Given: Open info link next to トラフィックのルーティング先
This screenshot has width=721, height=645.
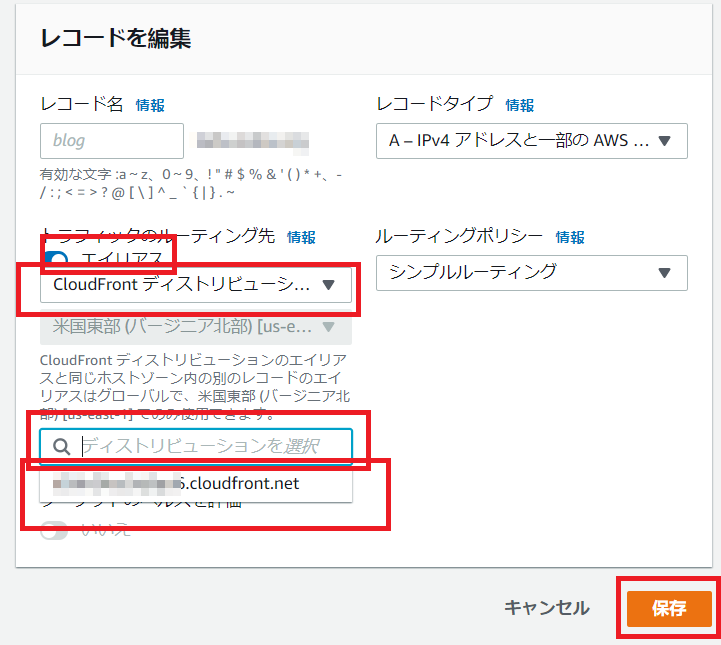Looking at the screenshot, I should pyautogui.click(x=301, y=237).
